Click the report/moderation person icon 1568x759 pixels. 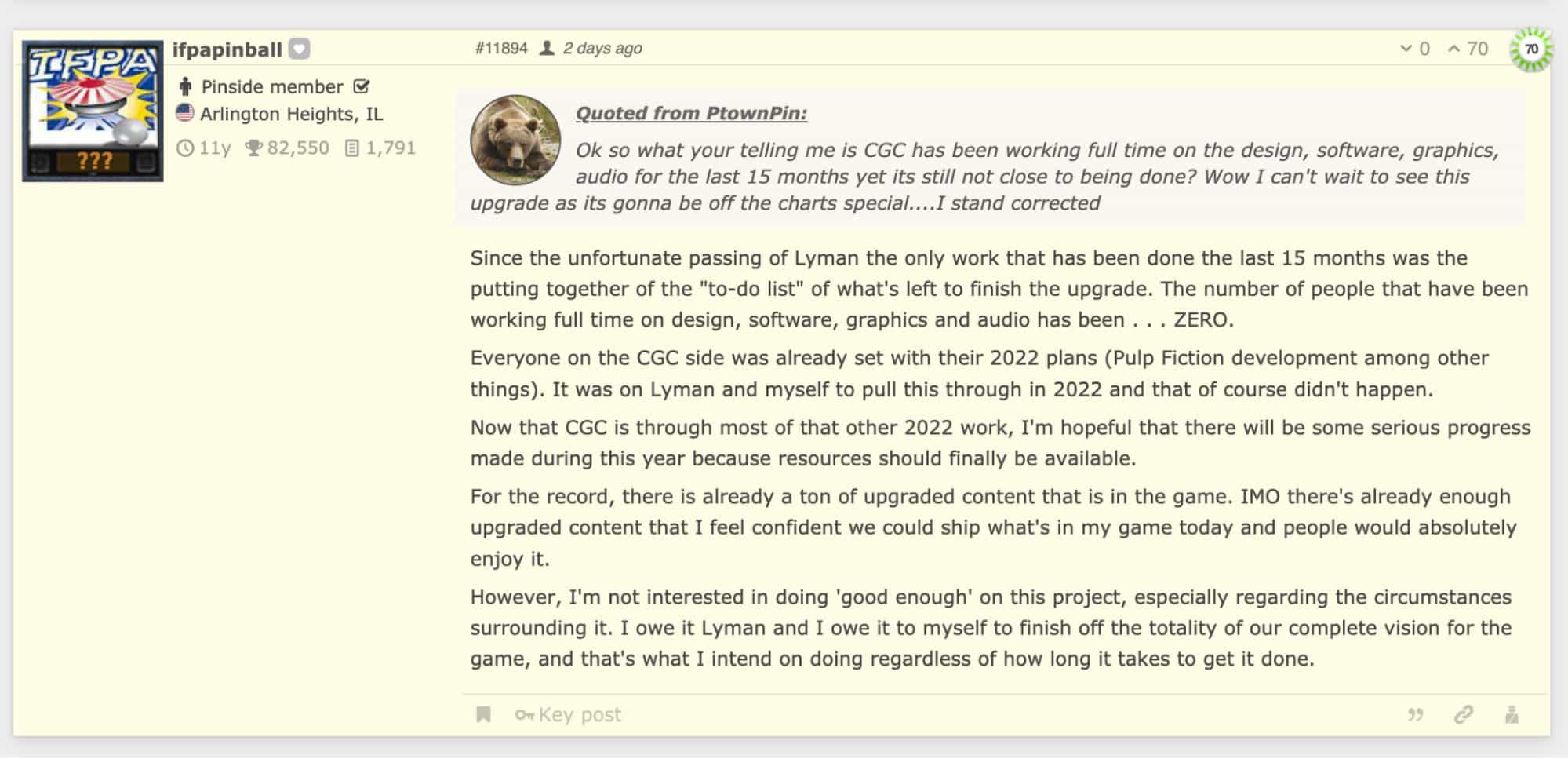1512,715
